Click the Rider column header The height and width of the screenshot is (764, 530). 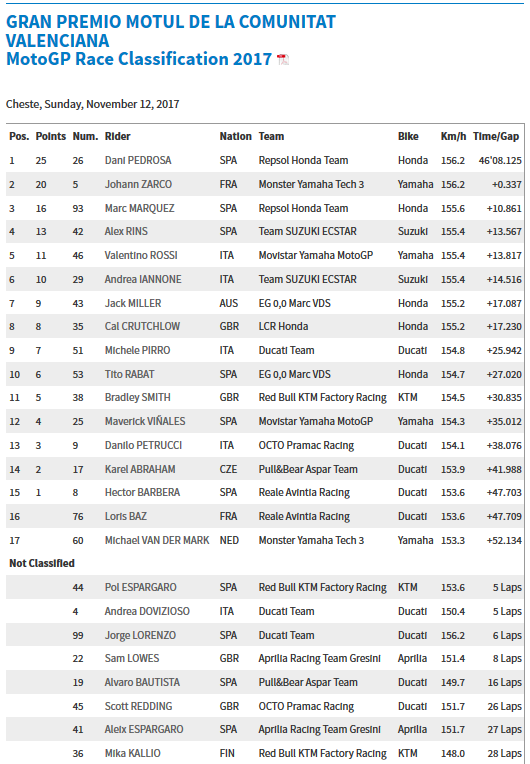click(x=117, y=136)
